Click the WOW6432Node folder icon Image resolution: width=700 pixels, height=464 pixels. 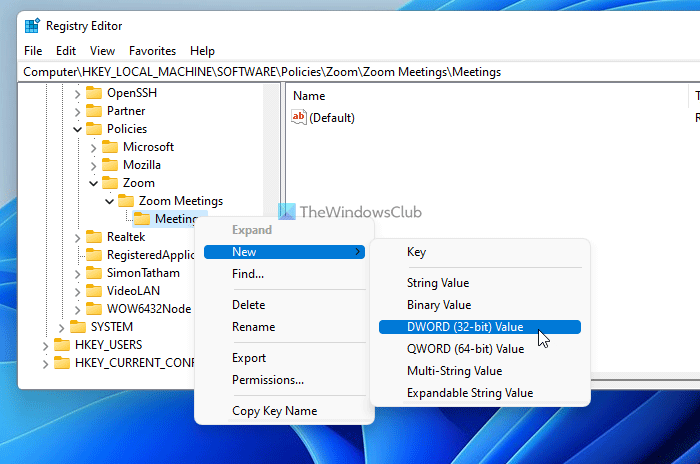(x=94, y=309)
